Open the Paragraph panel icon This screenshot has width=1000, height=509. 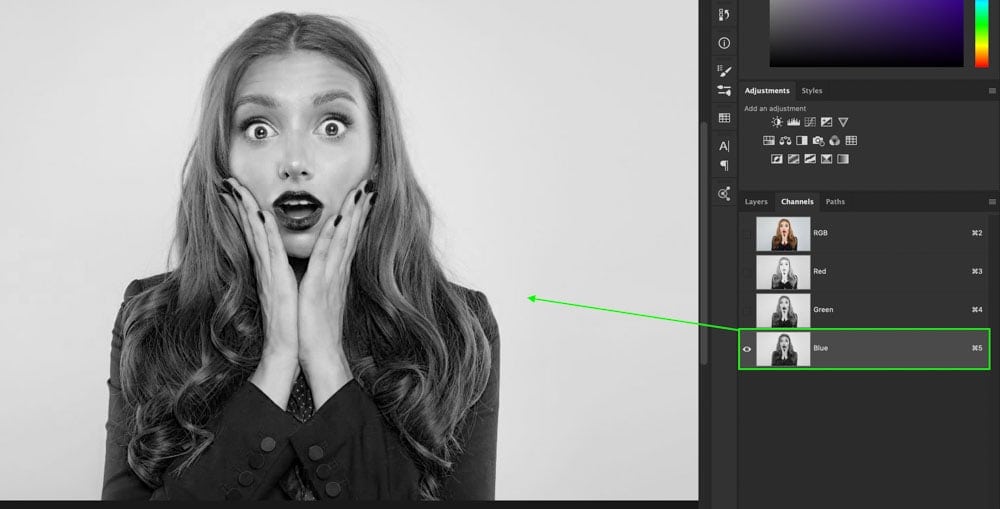coord(724,165)
